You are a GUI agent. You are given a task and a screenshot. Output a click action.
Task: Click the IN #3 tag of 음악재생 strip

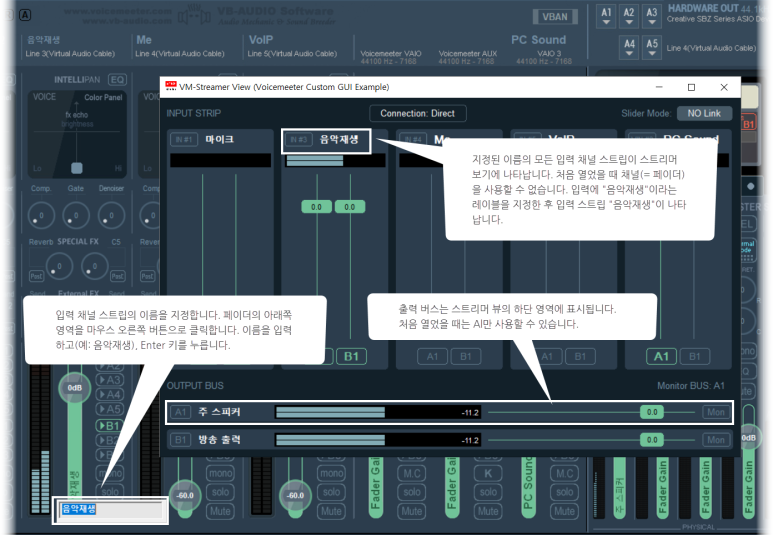(x=299, y=140)
